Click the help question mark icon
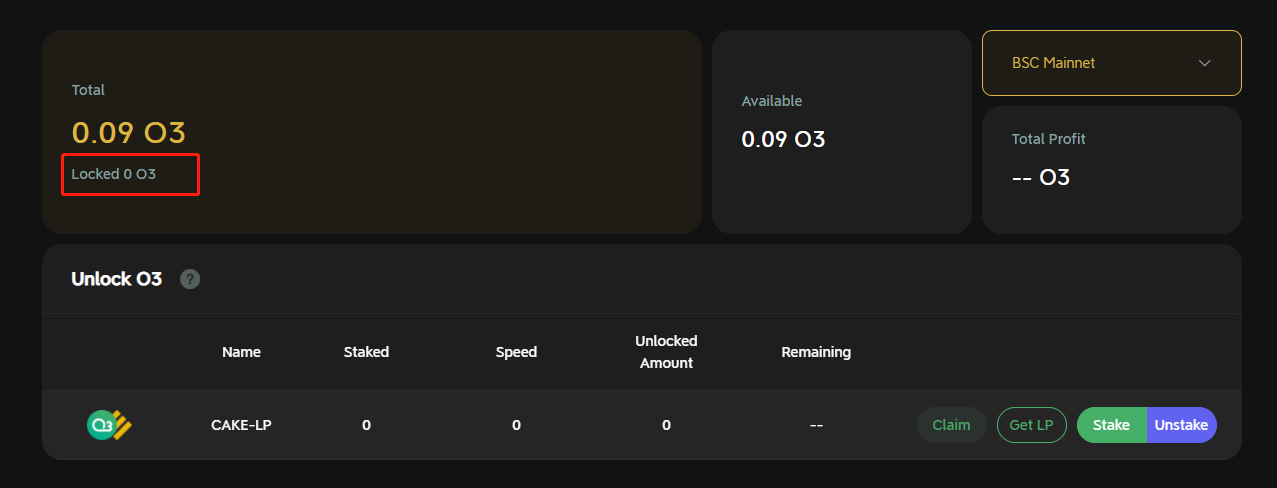Viewport: 1277px width, 488px height. (190, 279)
